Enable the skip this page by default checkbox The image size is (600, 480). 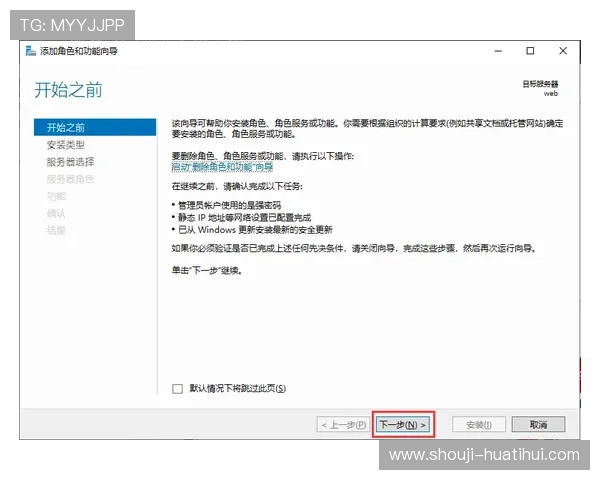click(x=178, y=389)
